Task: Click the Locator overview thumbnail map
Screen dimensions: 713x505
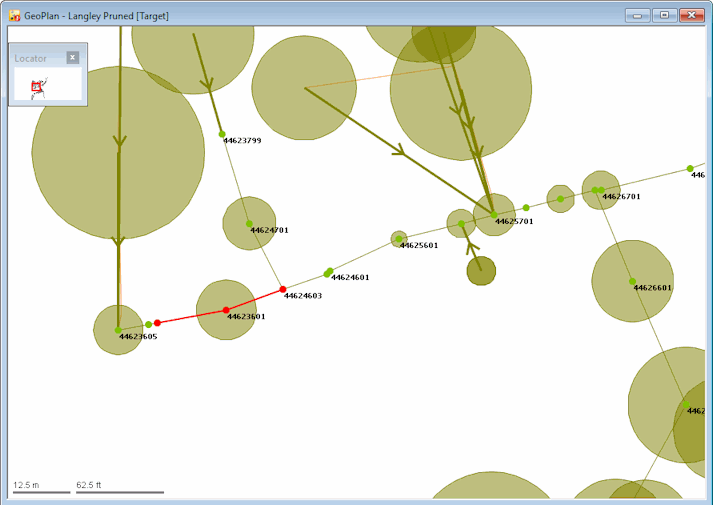Action: click(48, 84)
